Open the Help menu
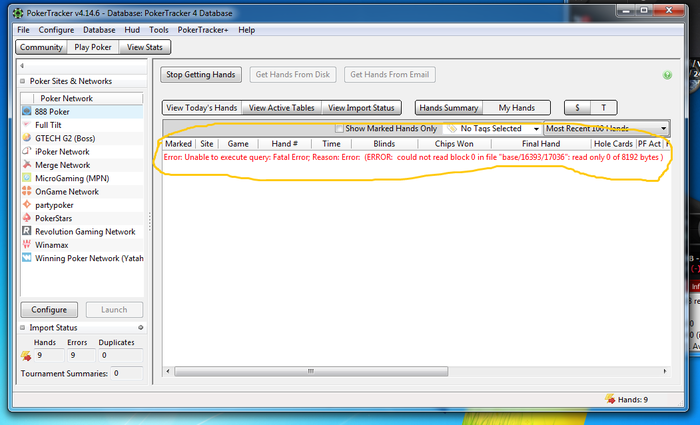The height and width of the screenshot is (425, 700). [x=246, y=30]
